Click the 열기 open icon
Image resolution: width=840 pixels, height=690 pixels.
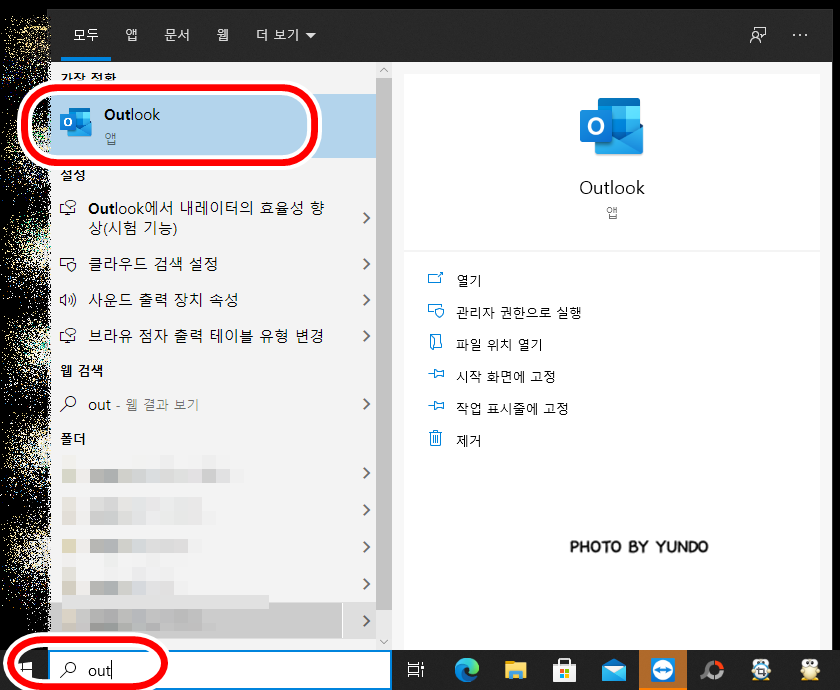[436, 278]
